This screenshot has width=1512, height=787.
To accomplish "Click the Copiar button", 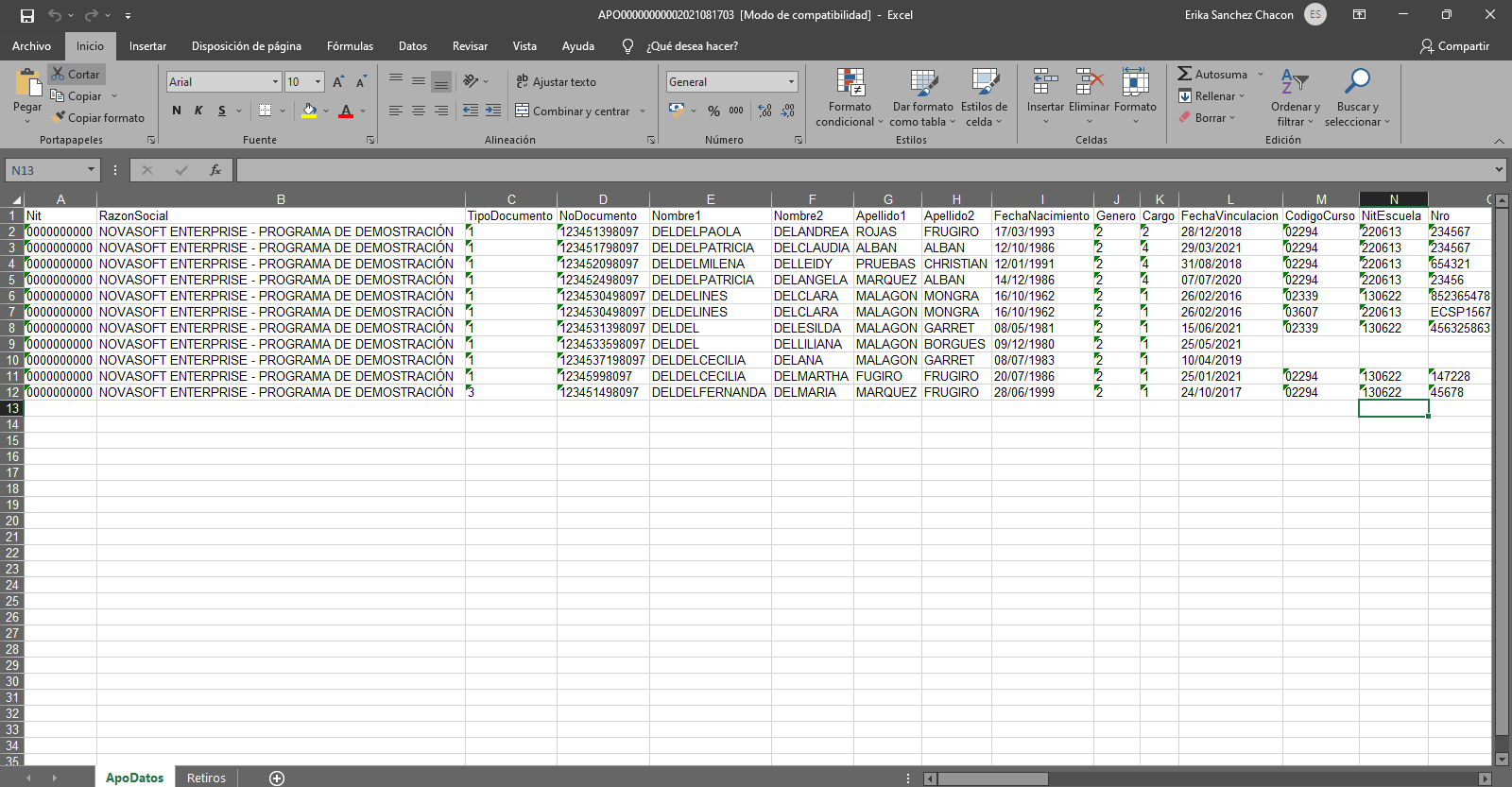I will coord(77,96).
